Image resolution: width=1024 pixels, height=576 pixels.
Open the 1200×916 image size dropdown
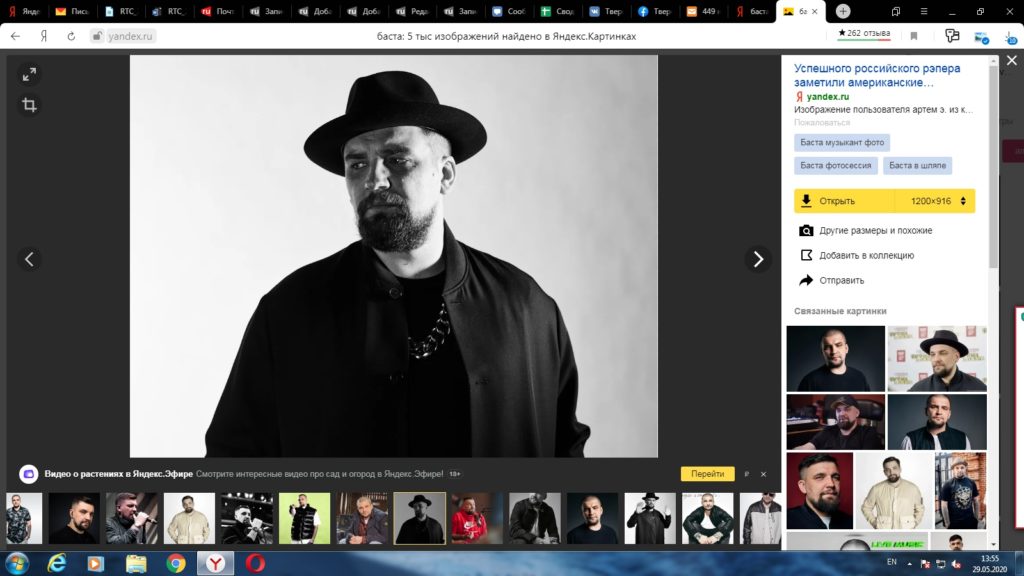(937, 201)
